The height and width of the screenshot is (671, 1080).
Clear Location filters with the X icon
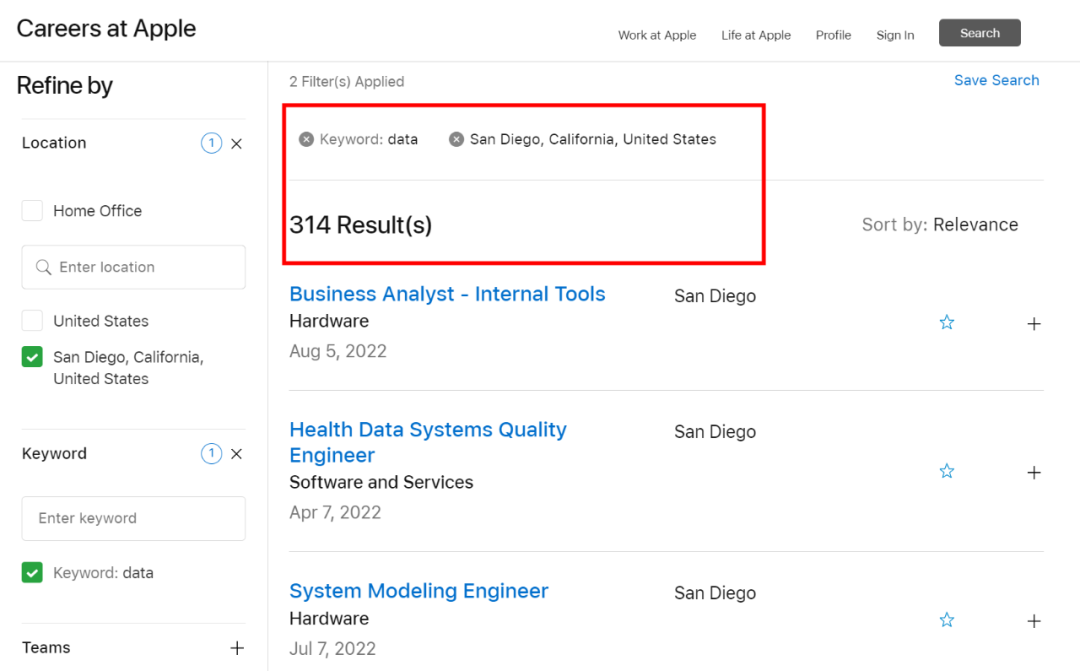(236, 144)
